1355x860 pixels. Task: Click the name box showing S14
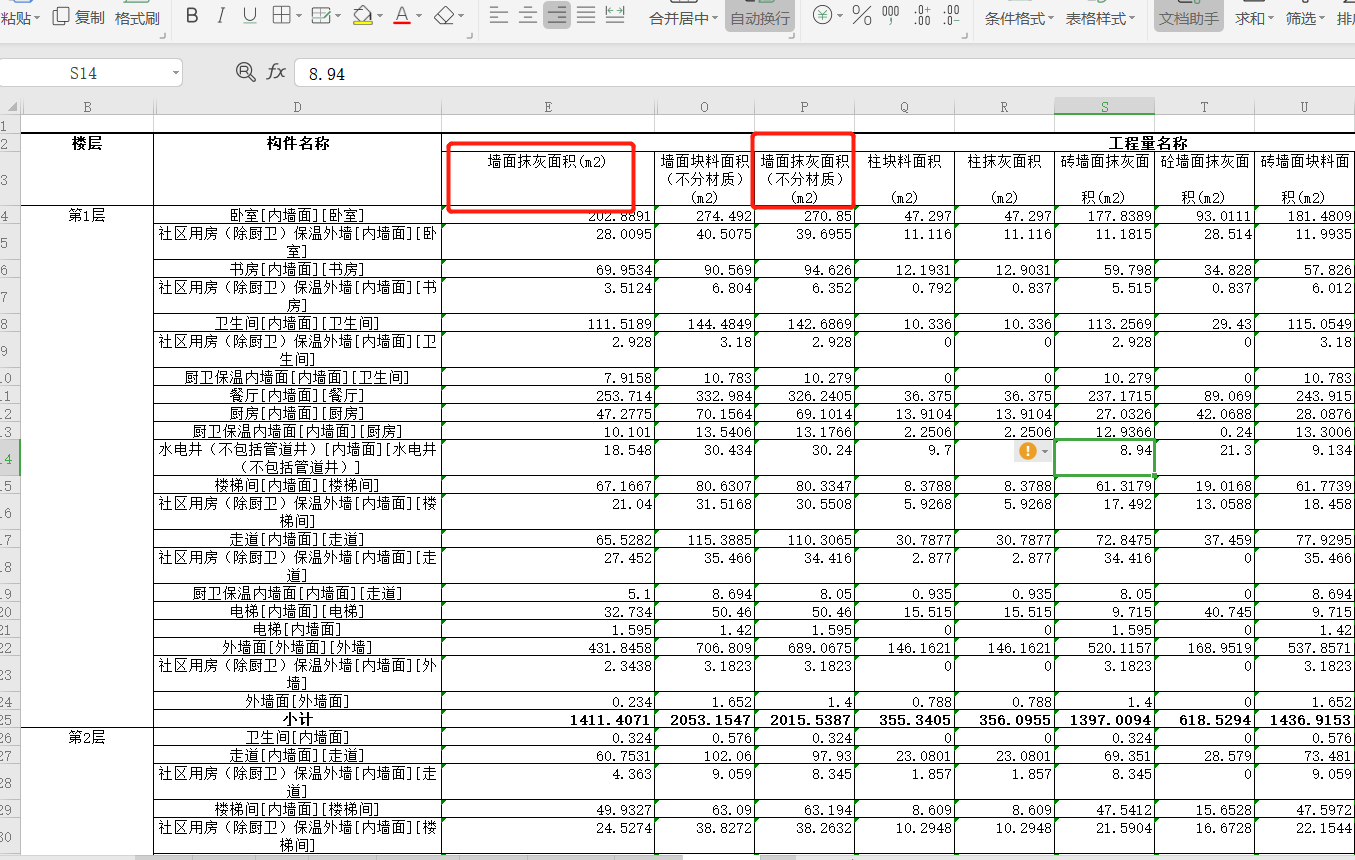click(84, 73)
